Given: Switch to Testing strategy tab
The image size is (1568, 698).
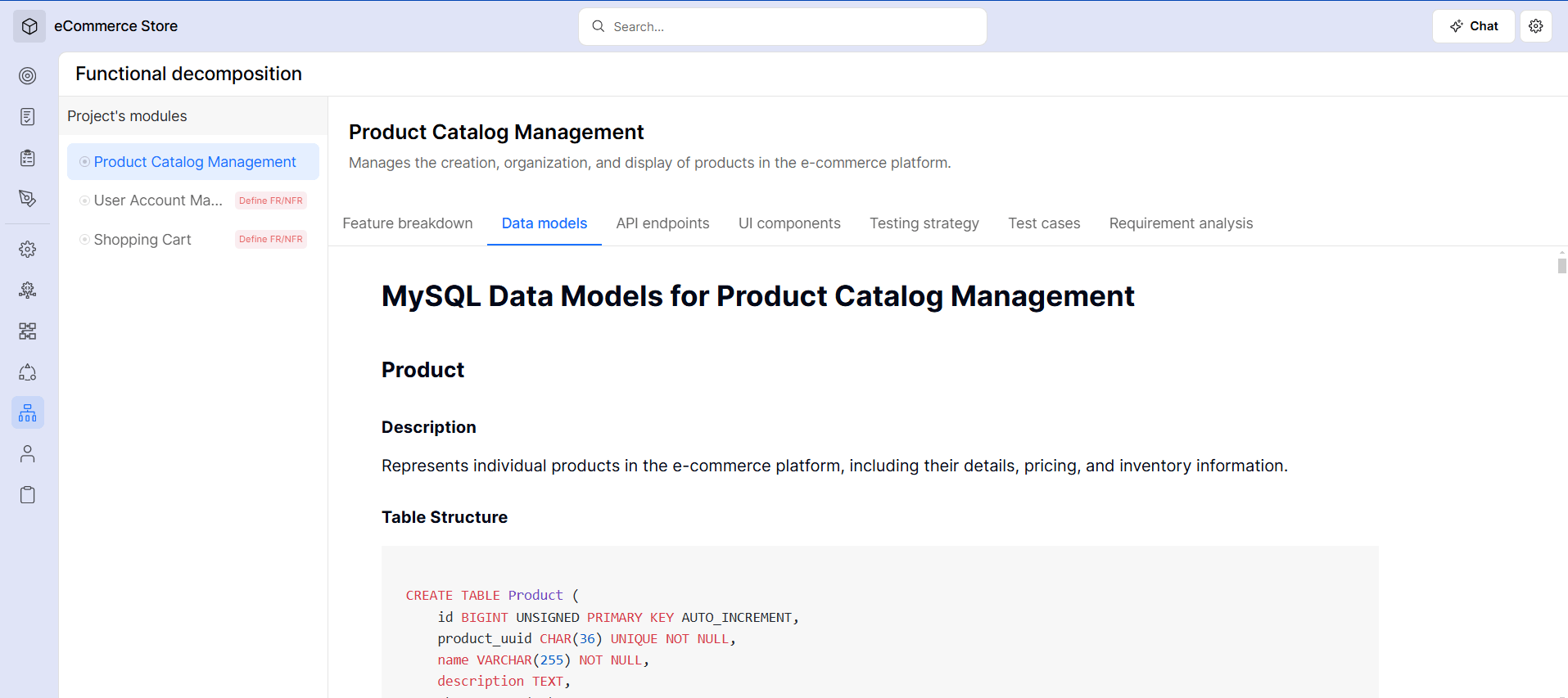Looking at the screenshot, I should tap(924, 223).
